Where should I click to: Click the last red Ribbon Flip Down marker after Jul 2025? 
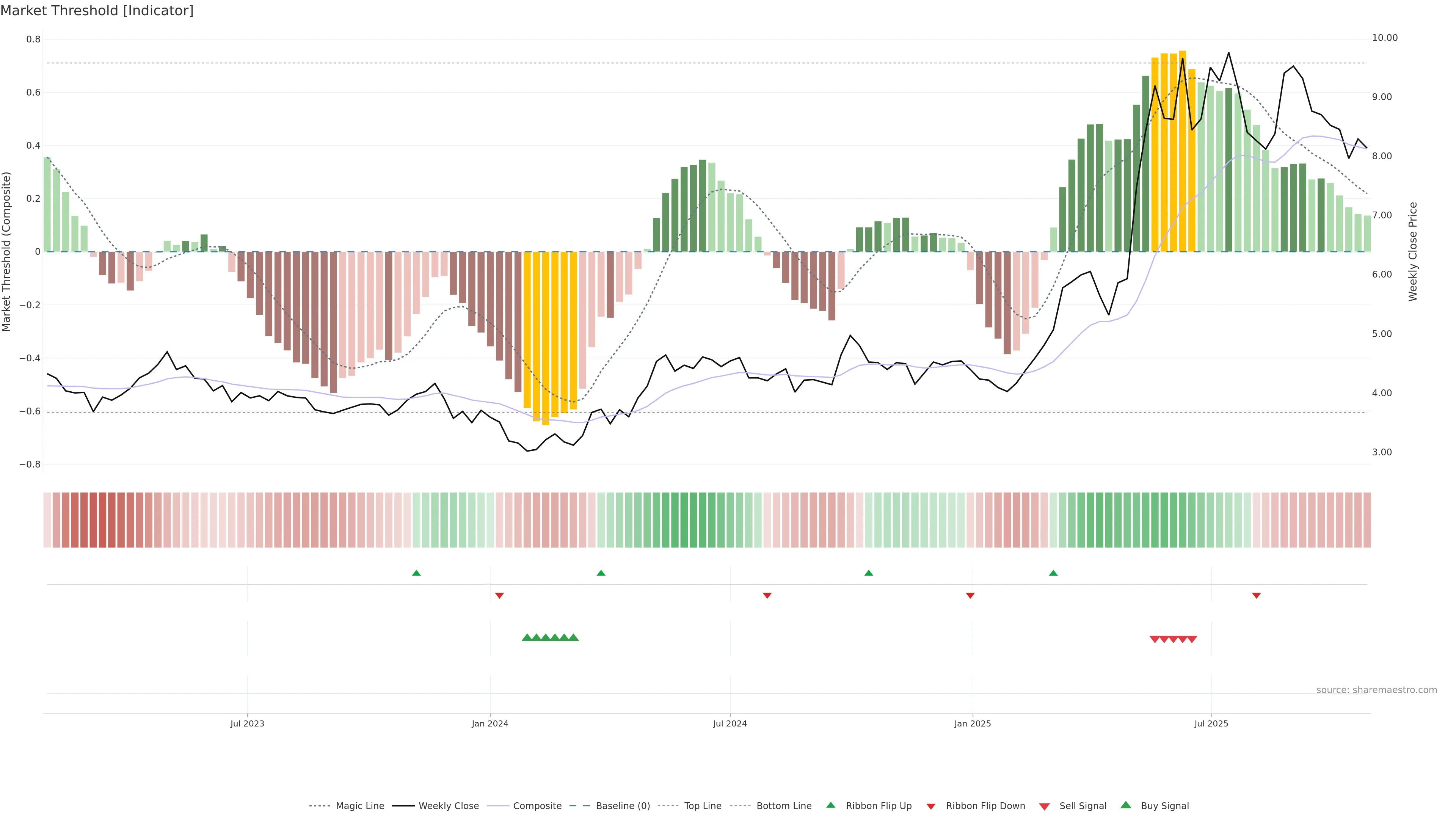1256,596
